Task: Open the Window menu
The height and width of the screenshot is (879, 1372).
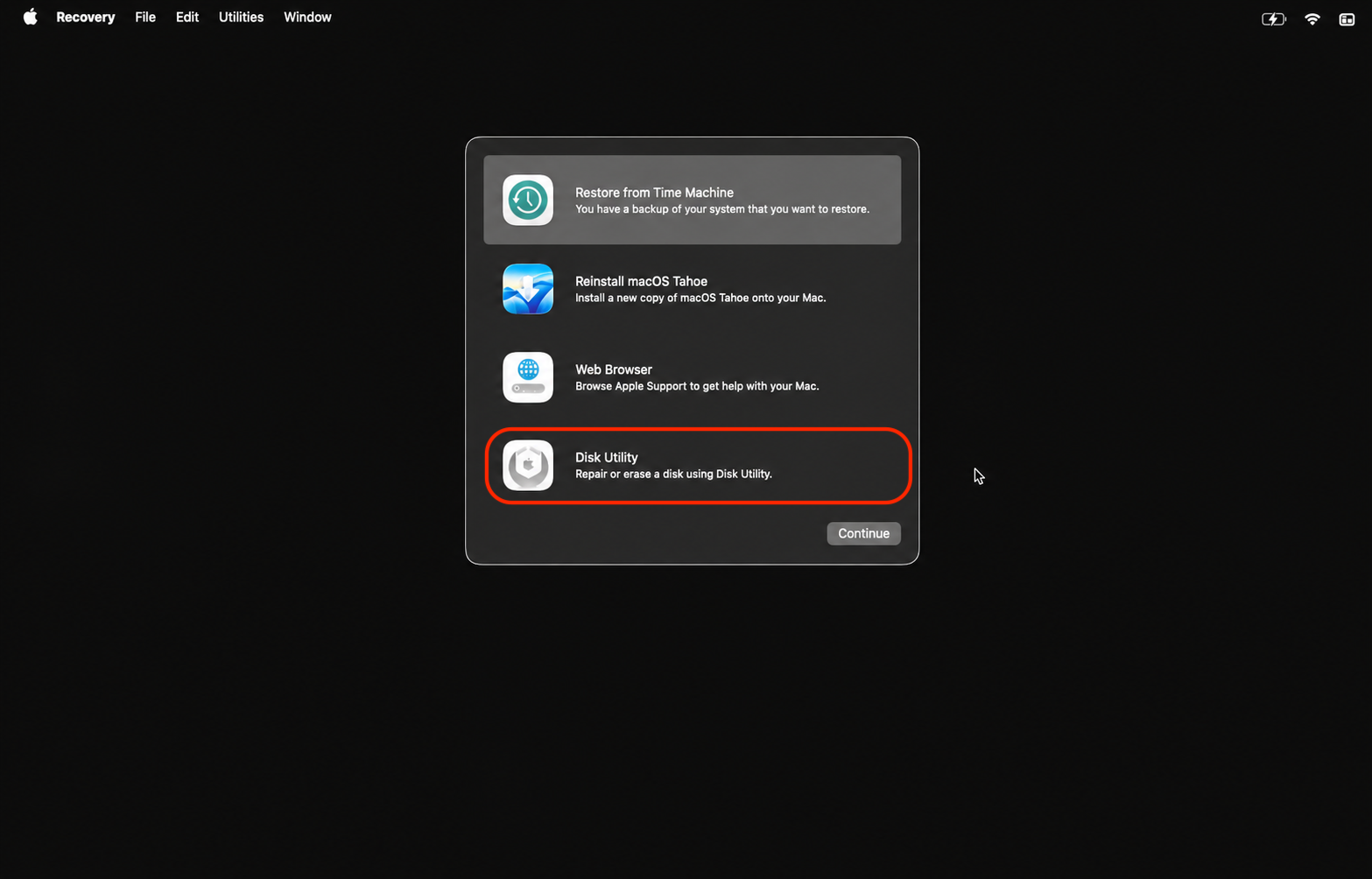Action: (x=307, y=17)
